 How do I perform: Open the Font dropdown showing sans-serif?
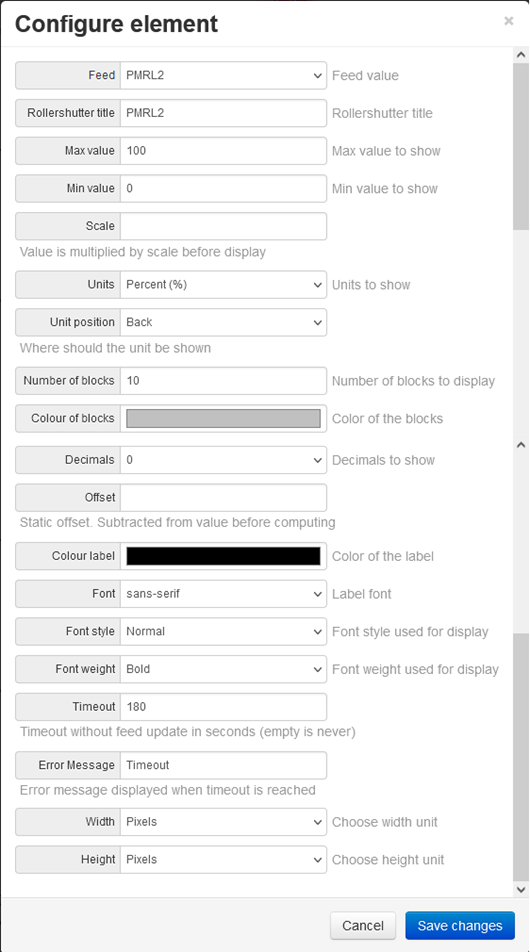(x=223, y=594)
